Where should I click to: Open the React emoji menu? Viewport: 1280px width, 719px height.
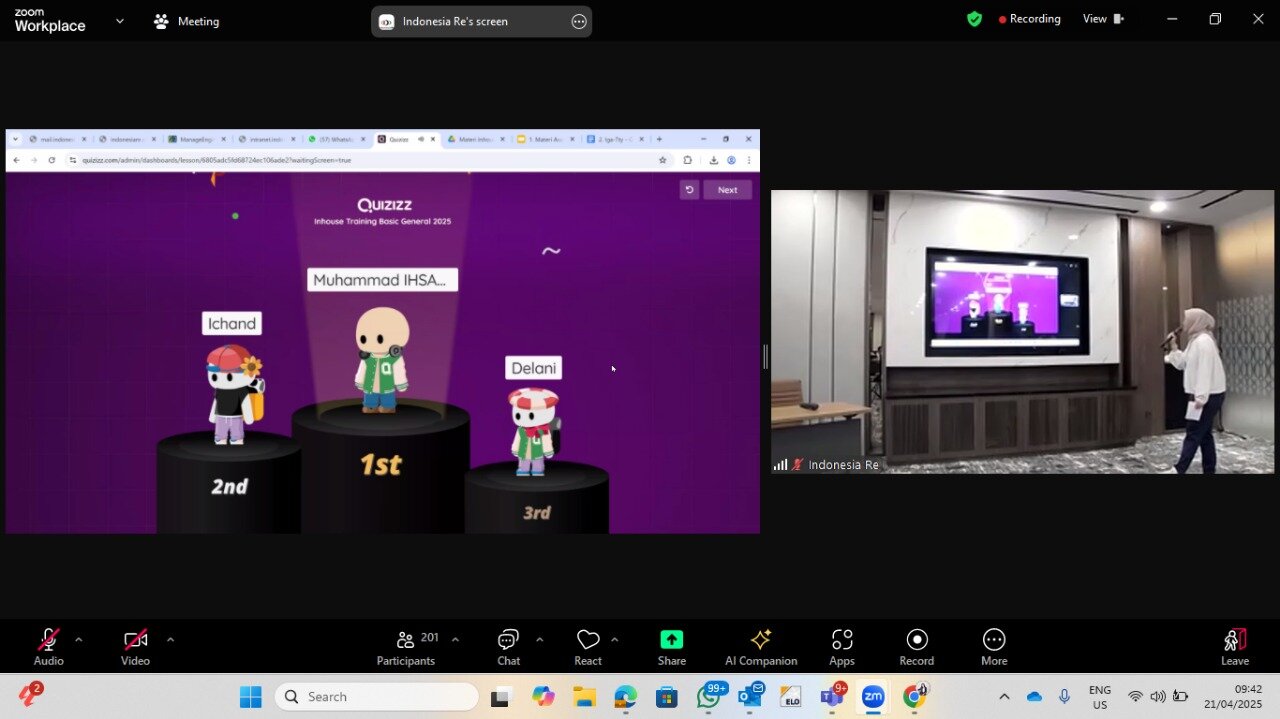(x=588, y=645)
